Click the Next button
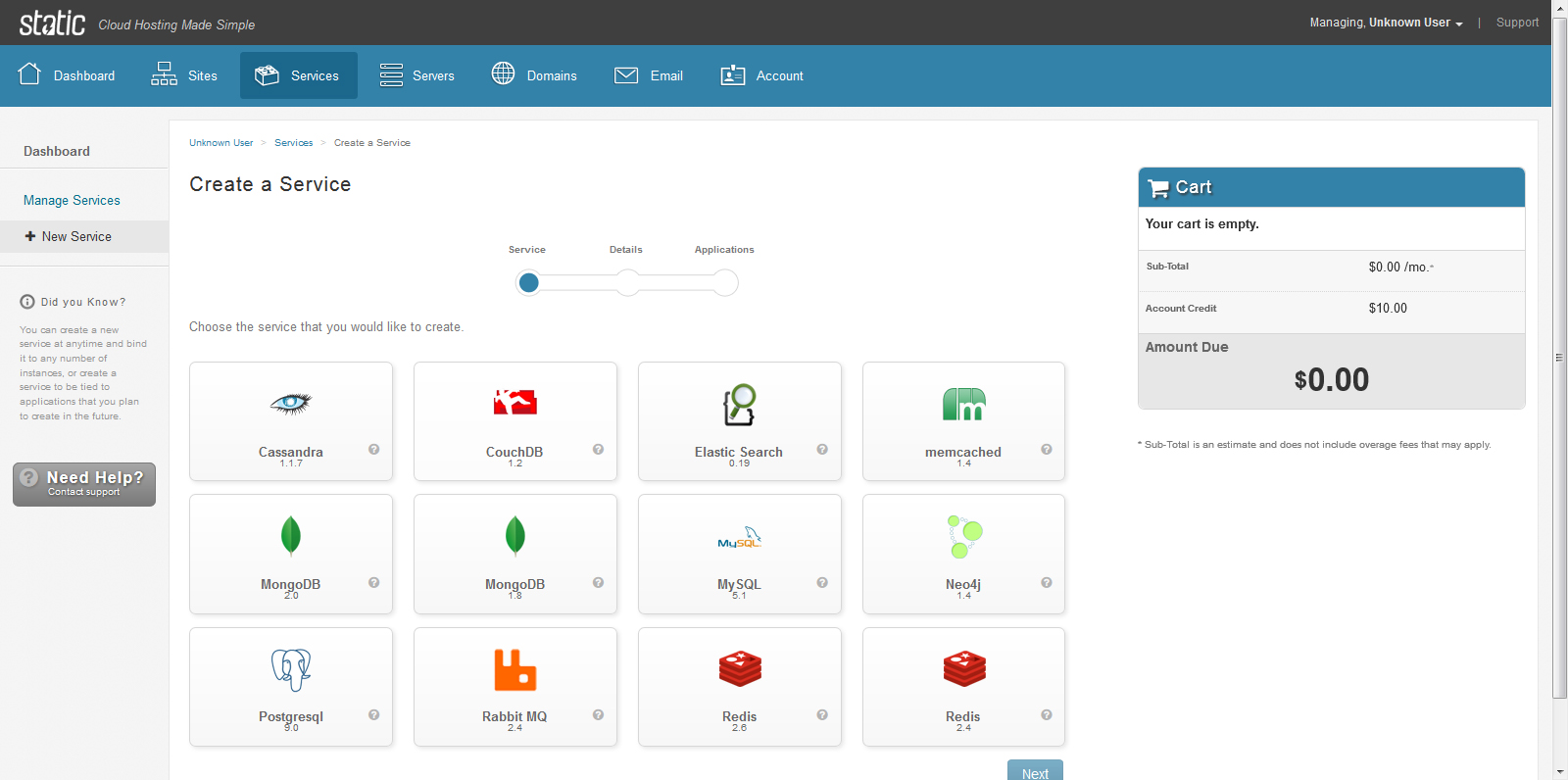 pyautogui.click(x=1035, y=771)
